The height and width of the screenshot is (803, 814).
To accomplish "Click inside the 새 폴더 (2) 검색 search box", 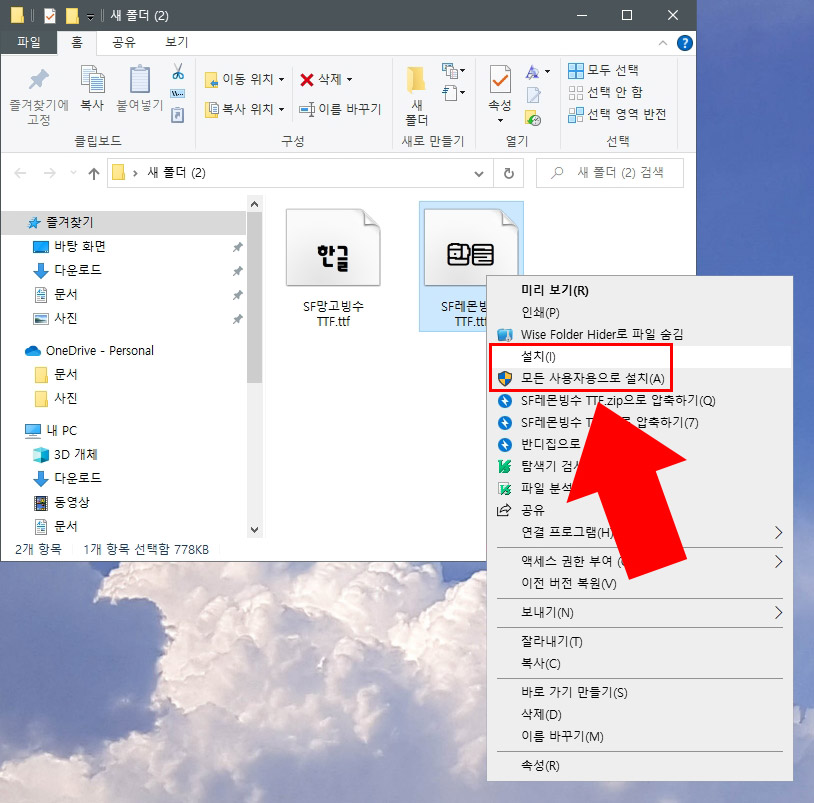I will coord(615,172).
